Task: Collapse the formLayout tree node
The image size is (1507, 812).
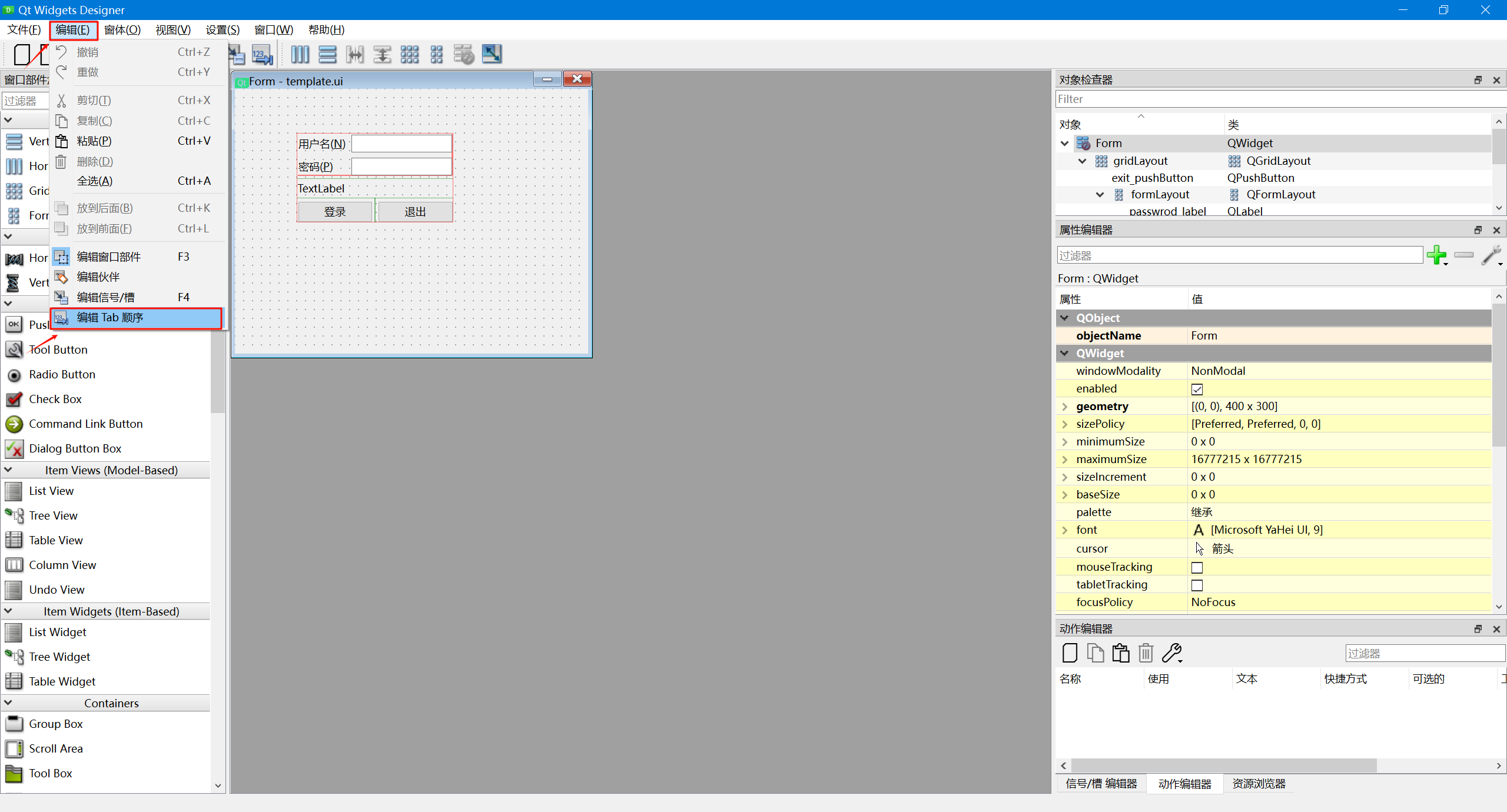Action: click(1100, 195)
